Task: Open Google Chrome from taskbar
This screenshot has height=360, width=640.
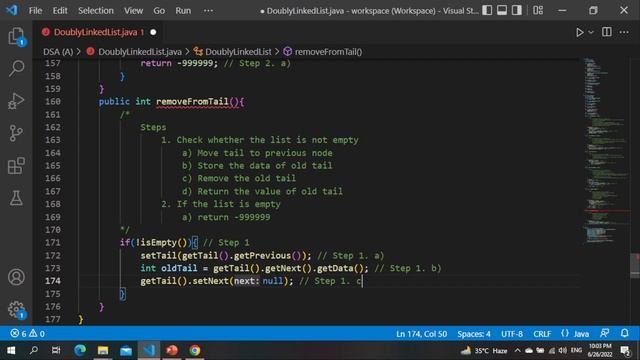Action: (x=195, y=351)
